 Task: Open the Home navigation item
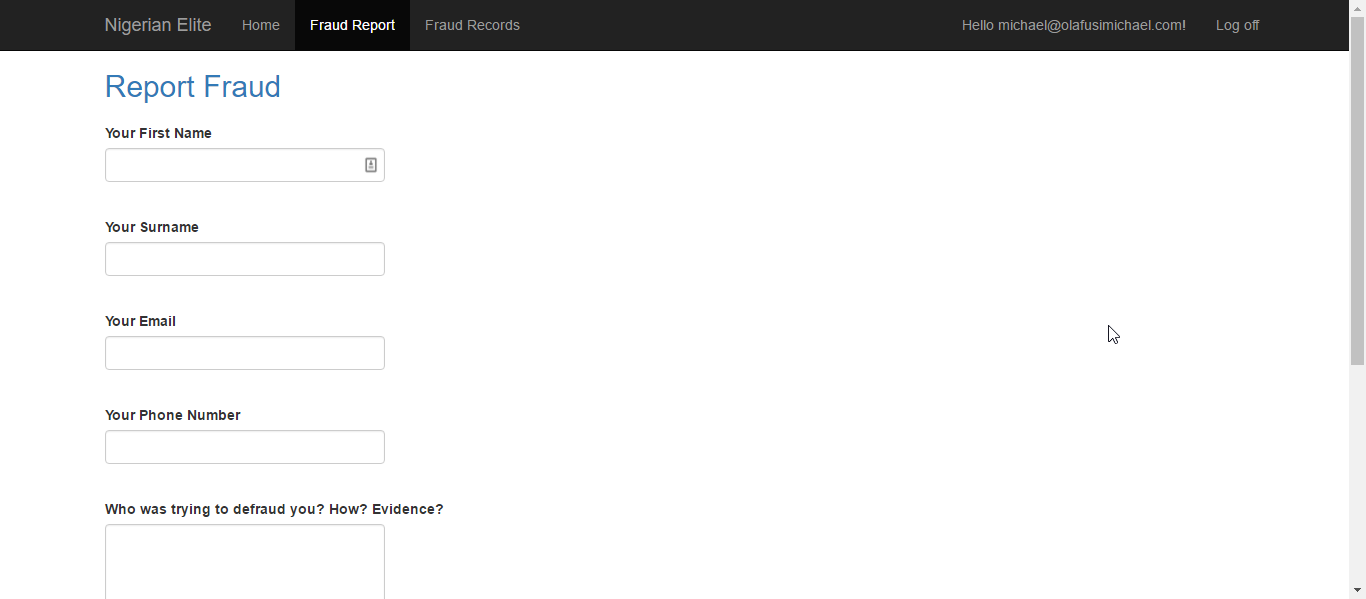pyautogui.click(x=260, y=24)
